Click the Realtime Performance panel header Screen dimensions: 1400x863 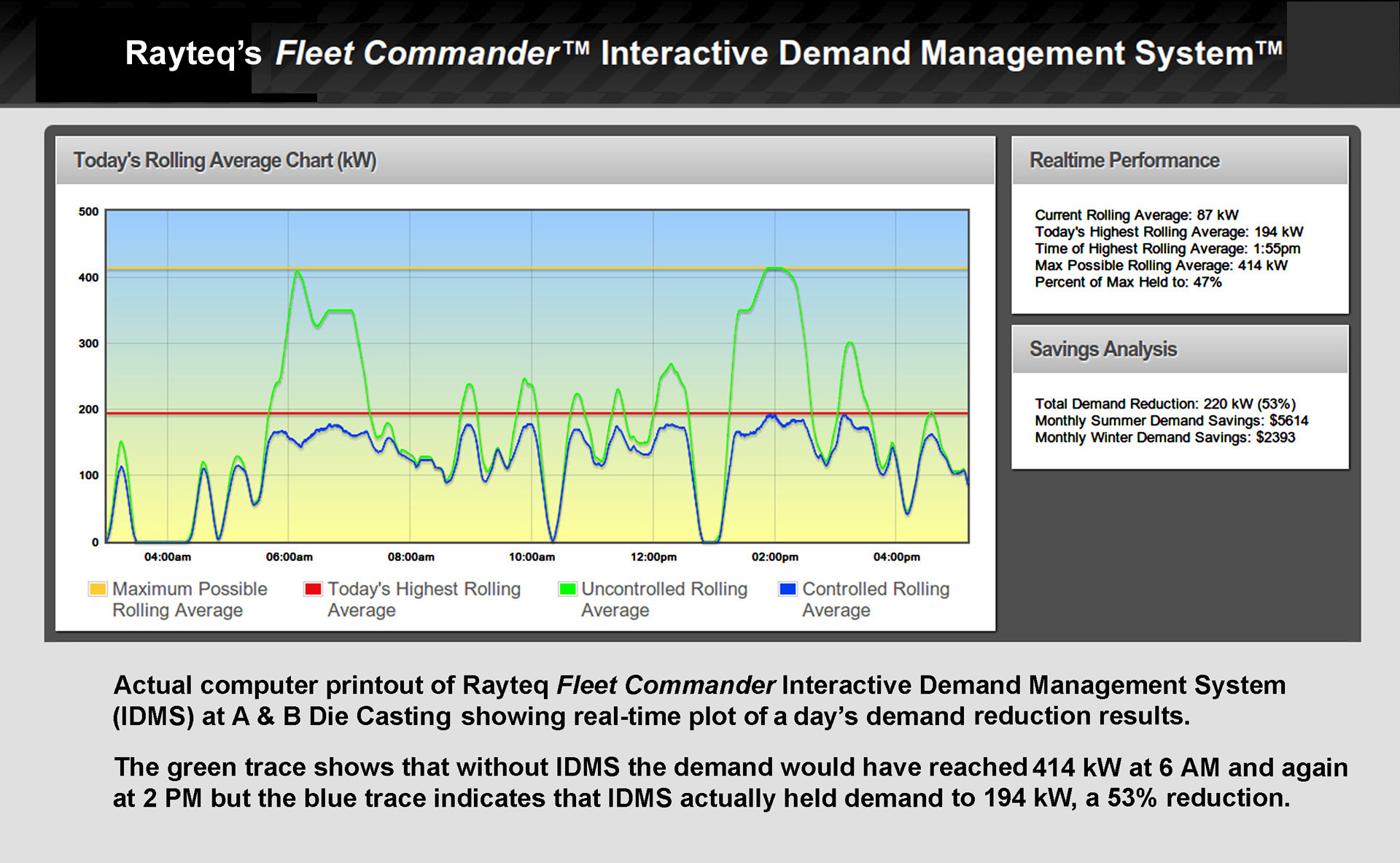1124,160
